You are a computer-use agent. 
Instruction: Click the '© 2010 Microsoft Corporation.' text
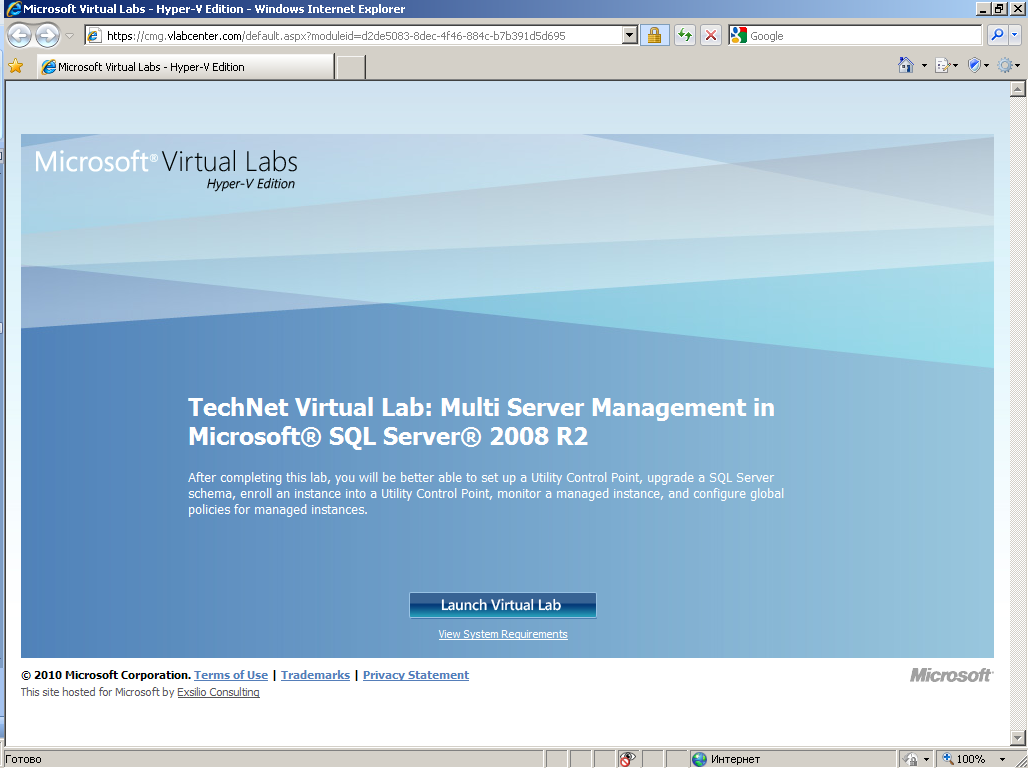106,675
